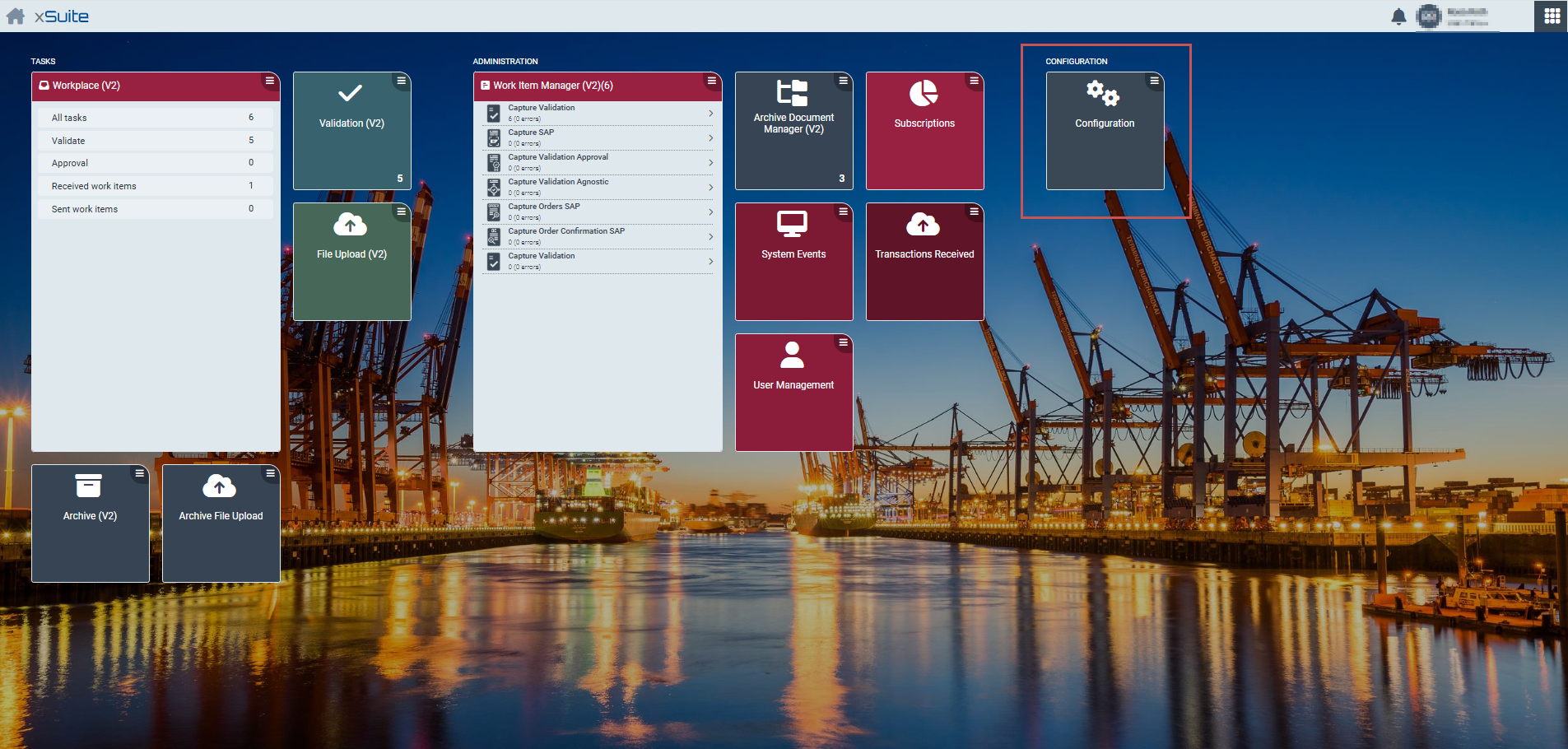This screenshot has width=1568, height=749.
Task: Select All tasks in Workplace
Action: coord(152,118)
